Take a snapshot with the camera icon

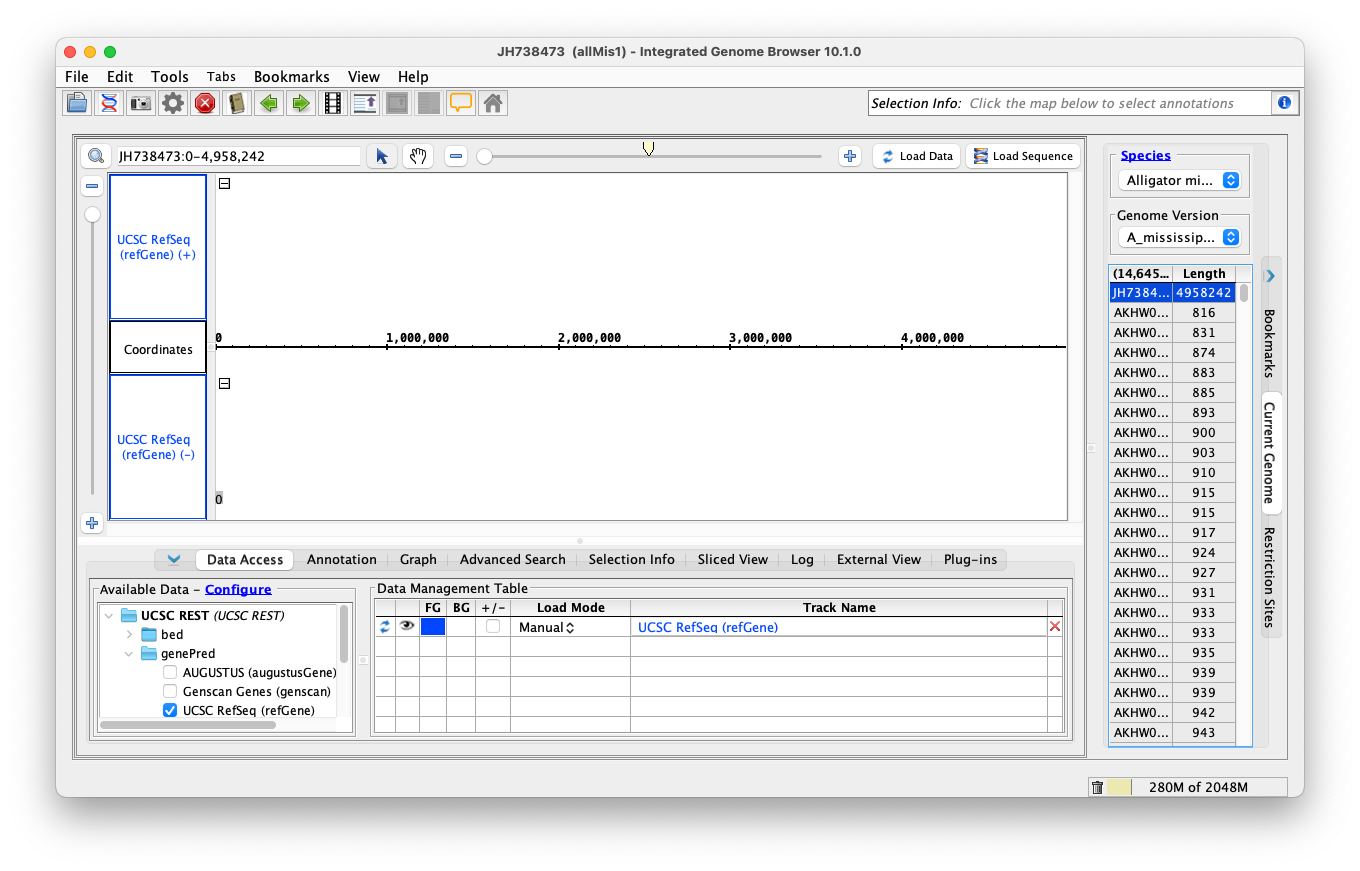141,103
